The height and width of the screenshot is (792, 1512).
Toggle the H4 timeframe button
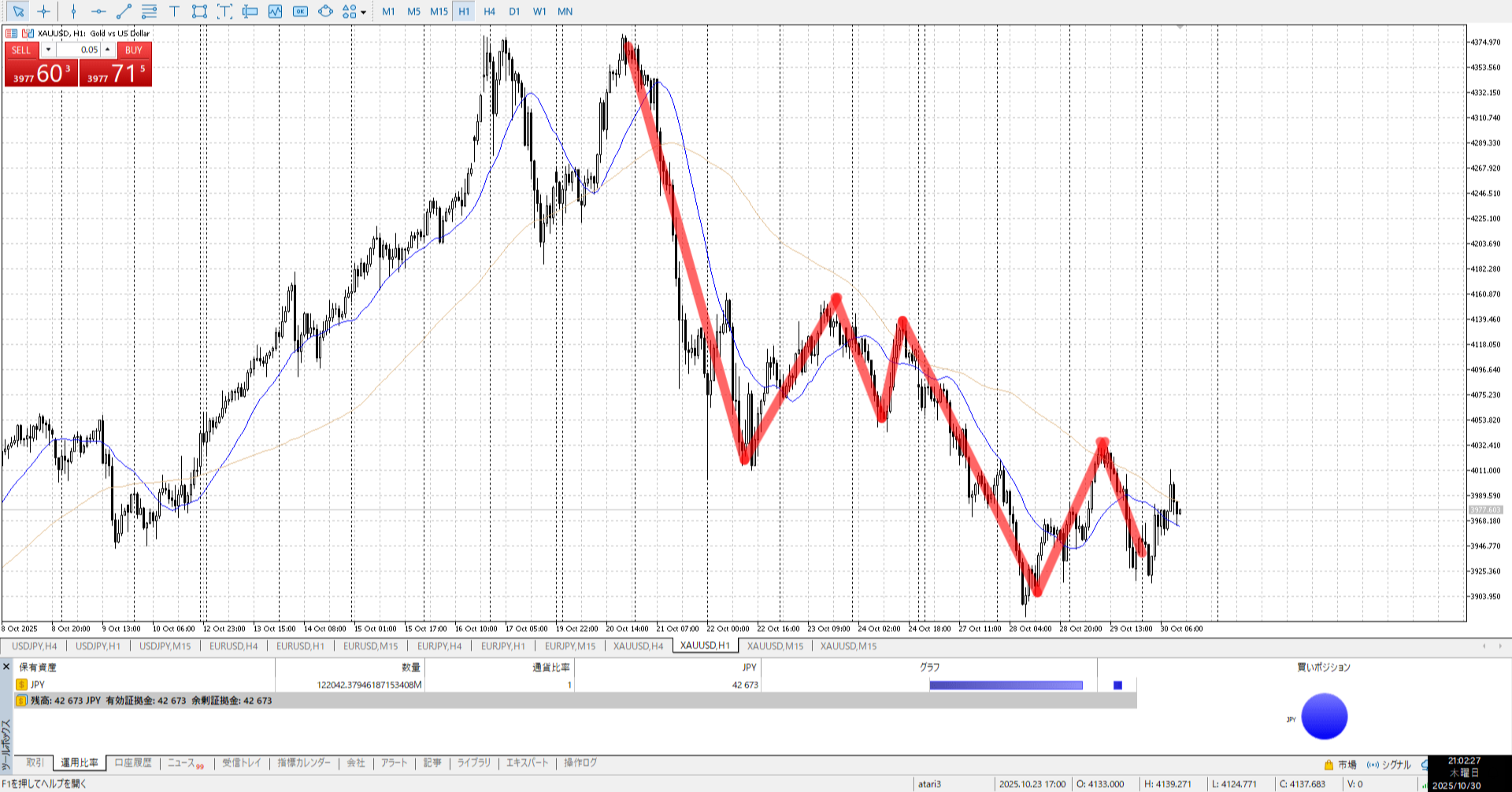(489, 12)
